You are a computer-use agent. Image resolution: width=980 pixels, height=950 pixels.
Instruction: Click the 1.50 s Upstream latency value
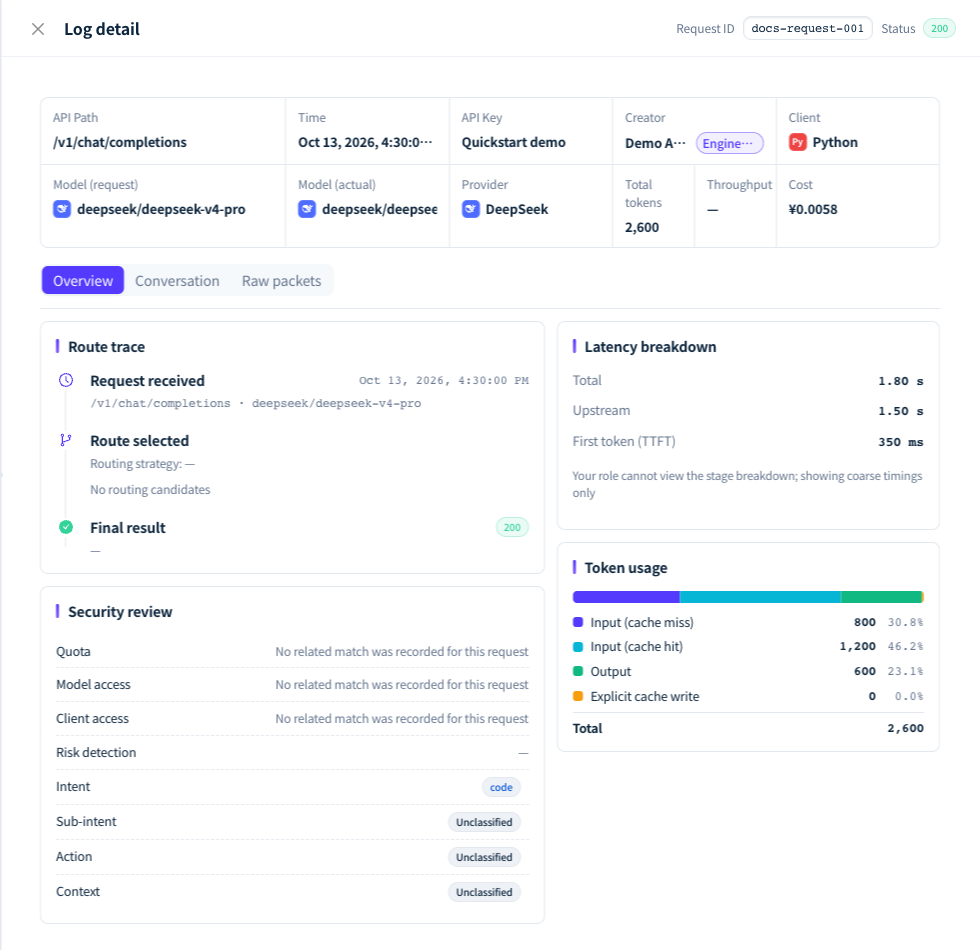pos(901,411)
